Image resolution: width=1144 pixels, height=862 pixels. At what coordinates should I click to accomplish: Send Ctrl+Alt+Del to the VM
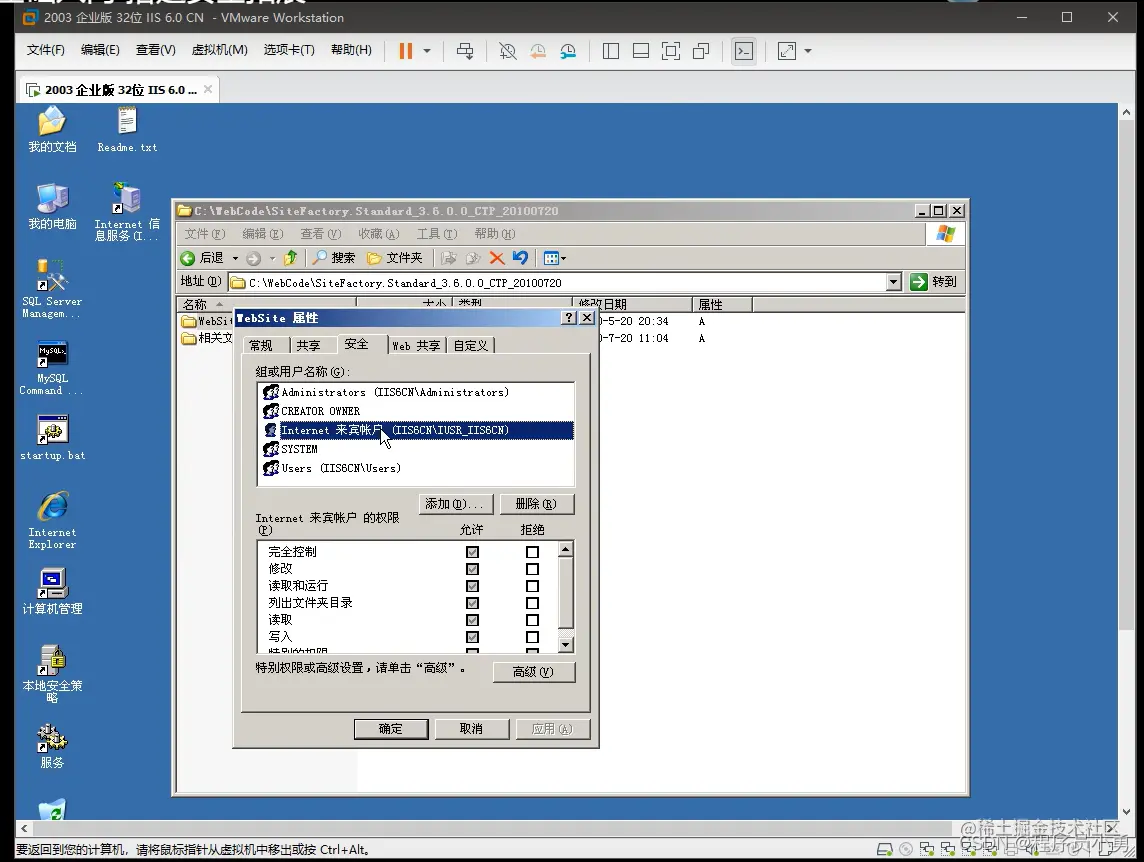point(465,51)
